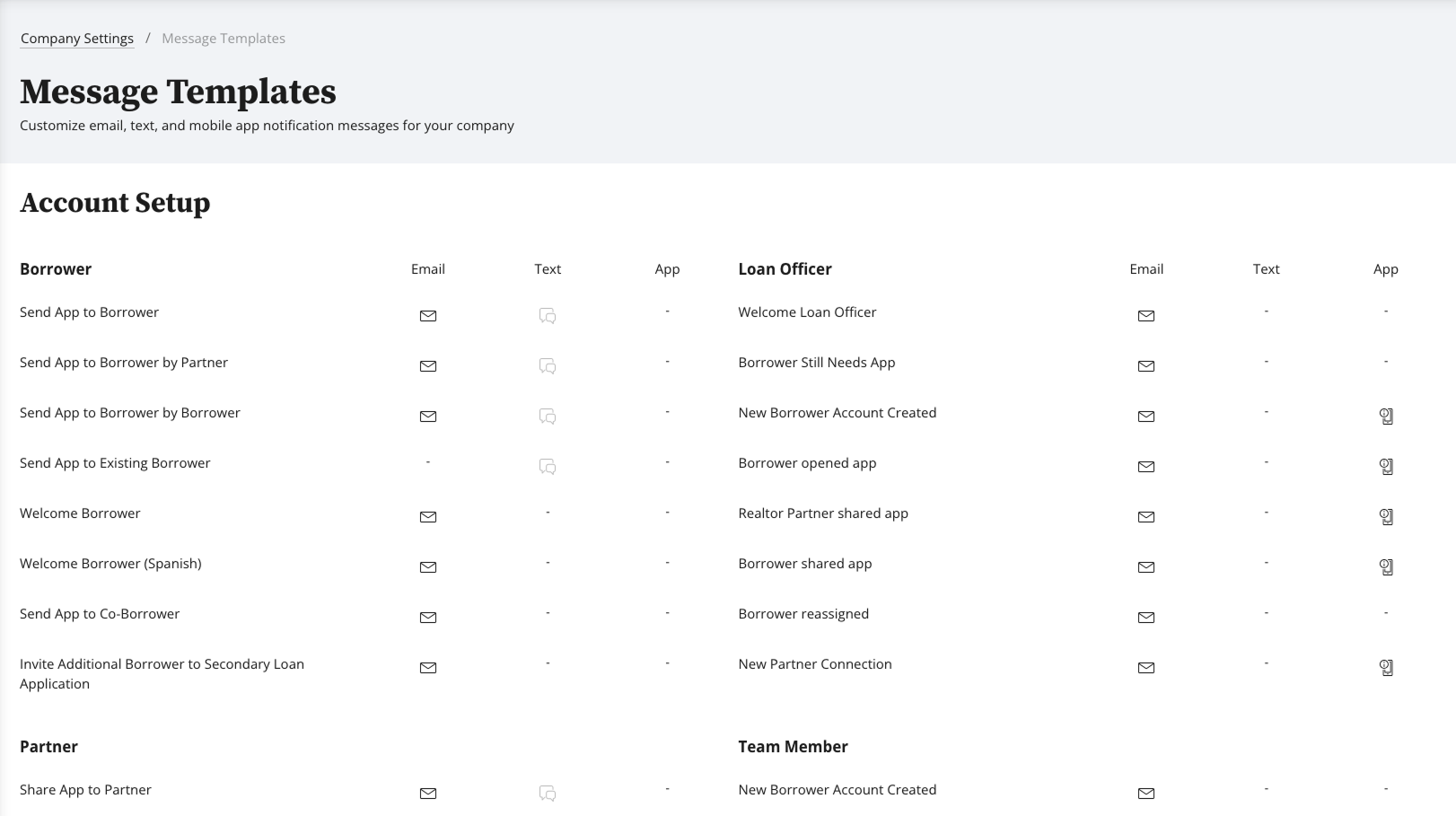Screen dimensions: 1456x816
Task: Open the text icon beside Share App to Partner
Action: pos(548,794)
